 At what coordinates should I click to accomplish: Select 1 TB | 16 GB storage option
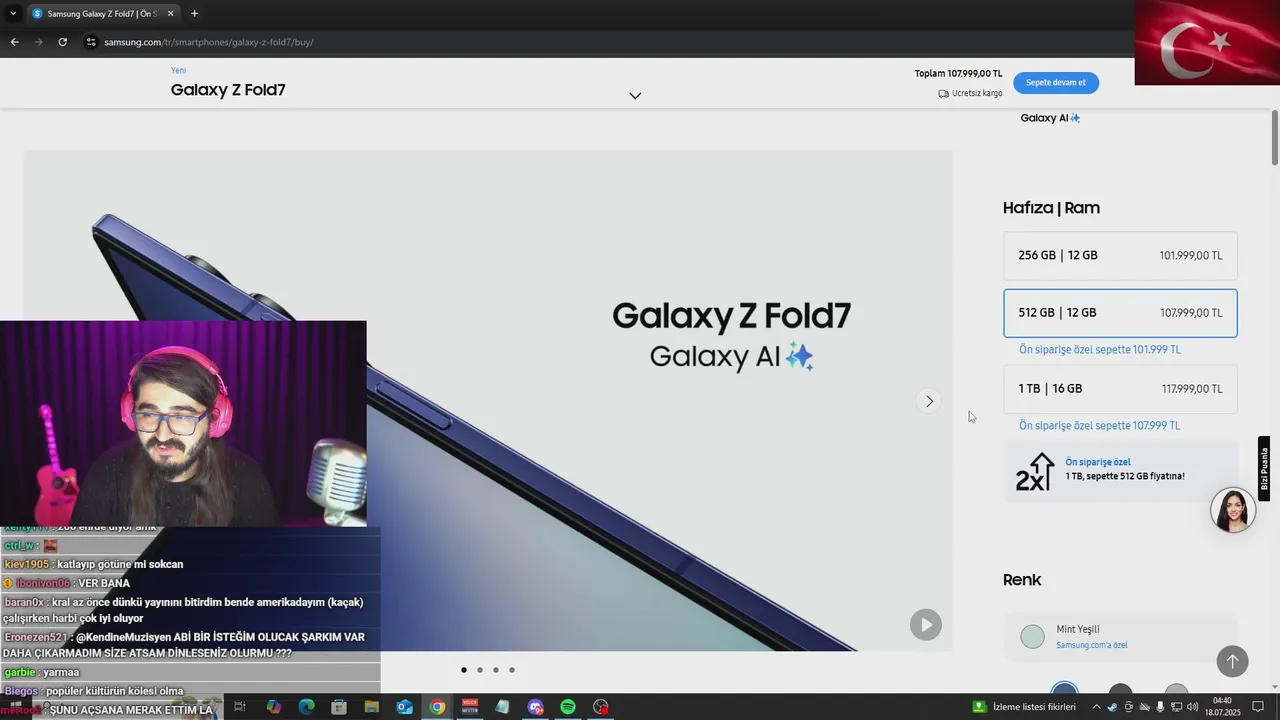point(1120,389)
